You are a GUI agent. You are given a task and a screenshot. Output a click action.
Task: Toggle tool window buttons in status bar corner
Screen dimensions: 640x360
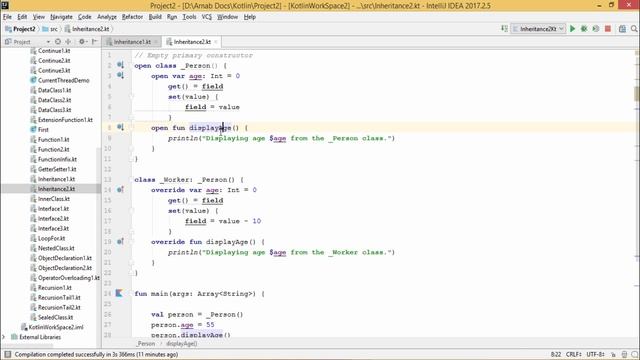[x=7, y=354]
